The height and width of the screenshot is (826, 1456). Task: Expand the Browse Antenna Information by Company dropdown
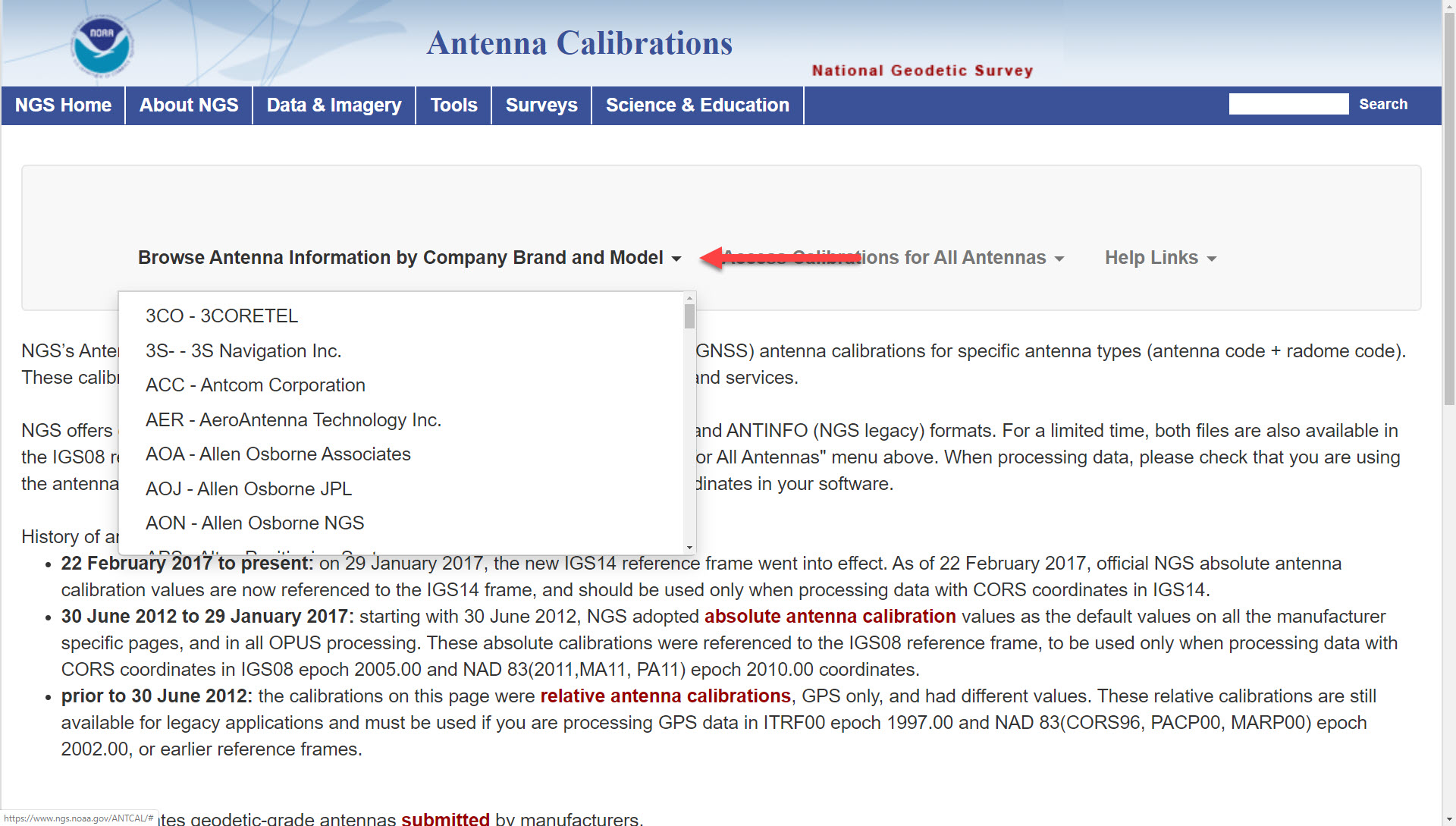click(x=409, y=258)
